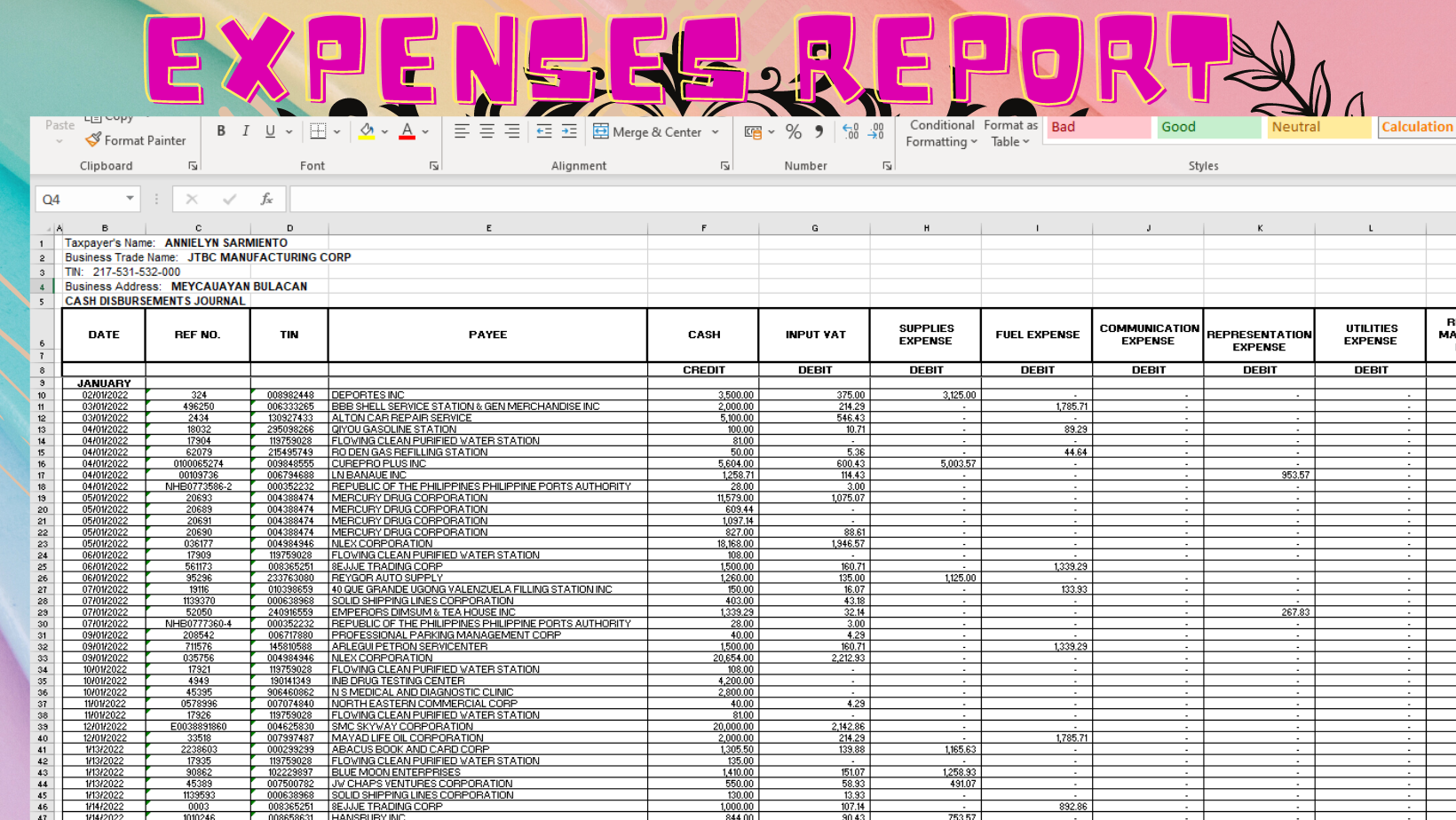
Task: Open the Font group dialog launcher
Action: tap(434, 166)
